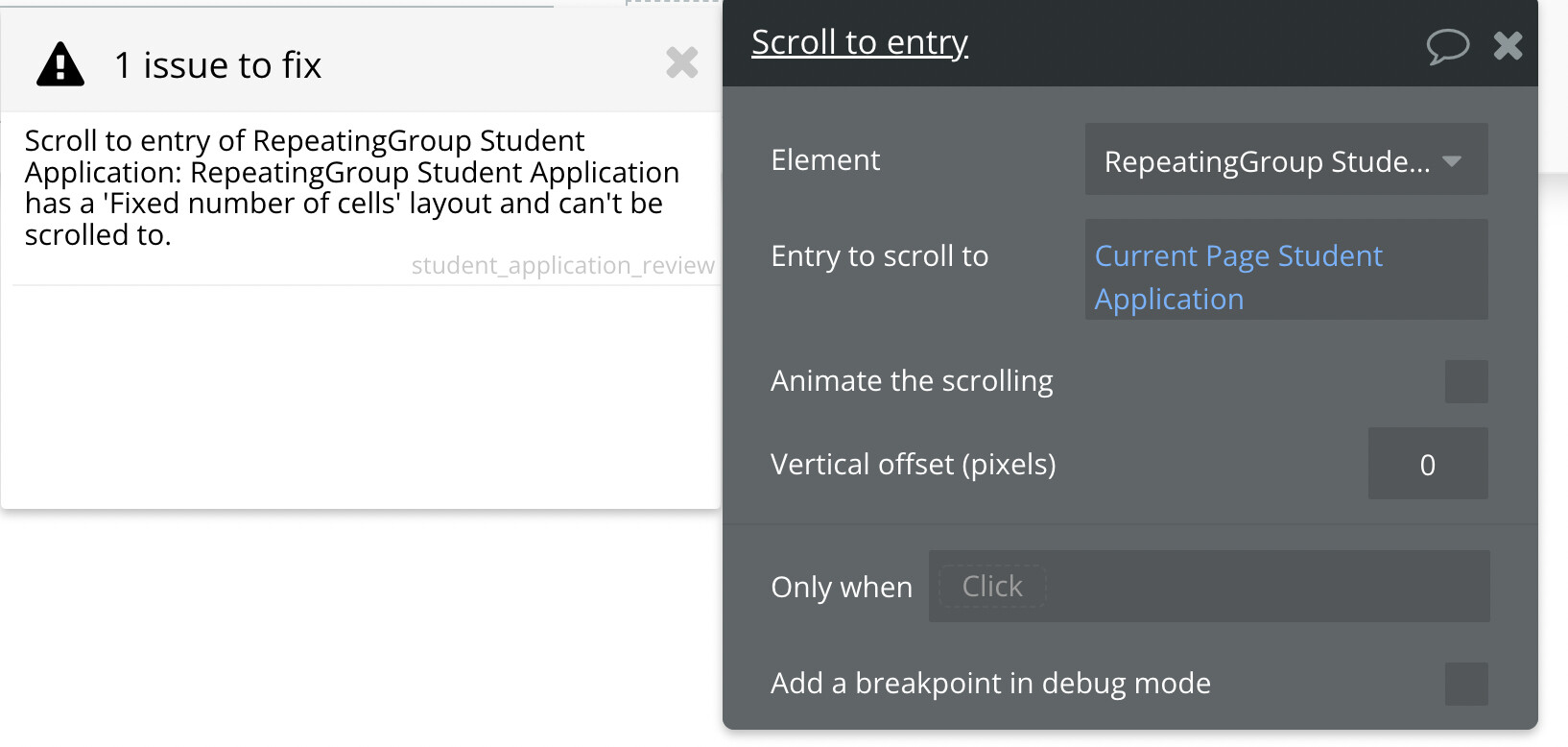The width and height of the screenshot is (1568, 747).
Task: Dismiss the issue checker panel
Action: pyautogui.click(x=681, y=63)
